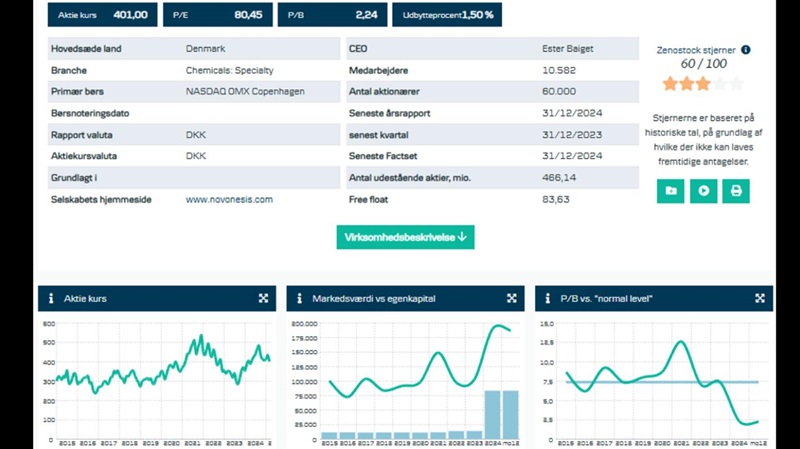Expand the Aktie kurs chart to fullscreen
This screenshot has width=800, height=449.
tap(263, 298)
